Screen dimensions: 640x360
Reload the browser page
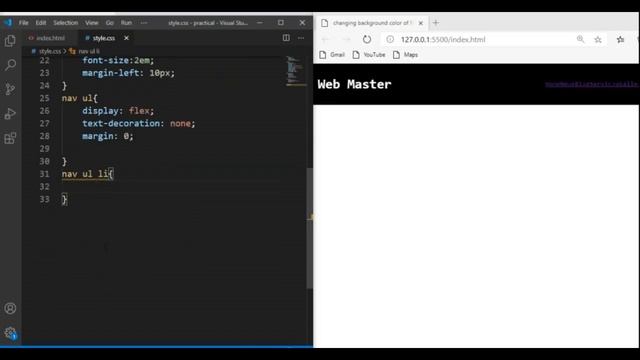[367, 39]
